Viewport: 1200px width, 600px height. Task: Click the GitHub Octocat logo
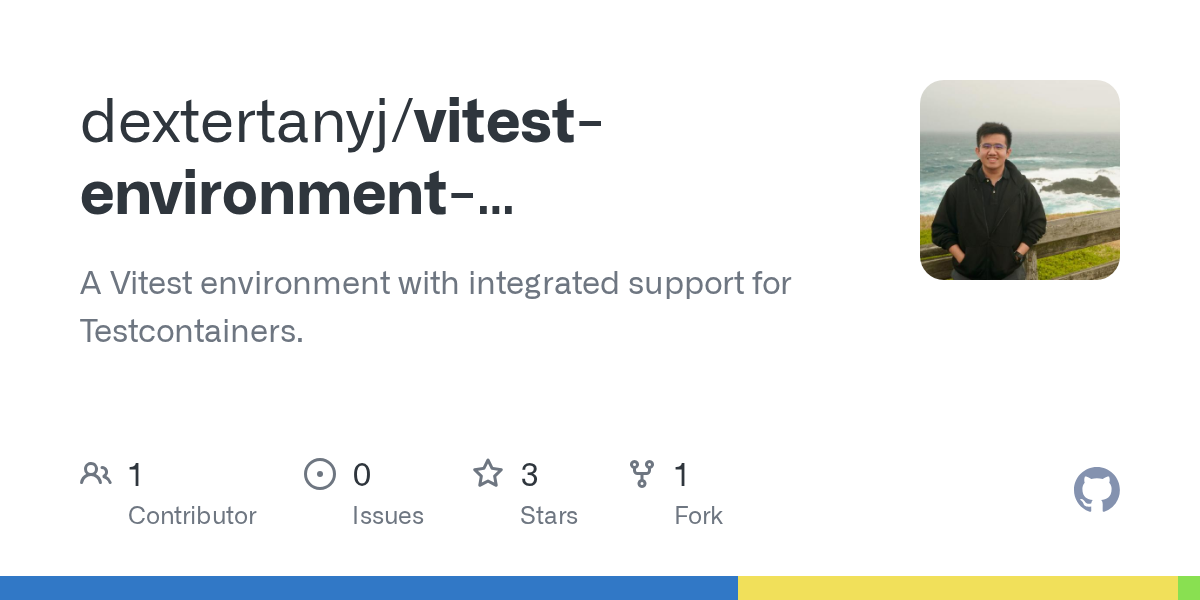tap(1096, 490)
